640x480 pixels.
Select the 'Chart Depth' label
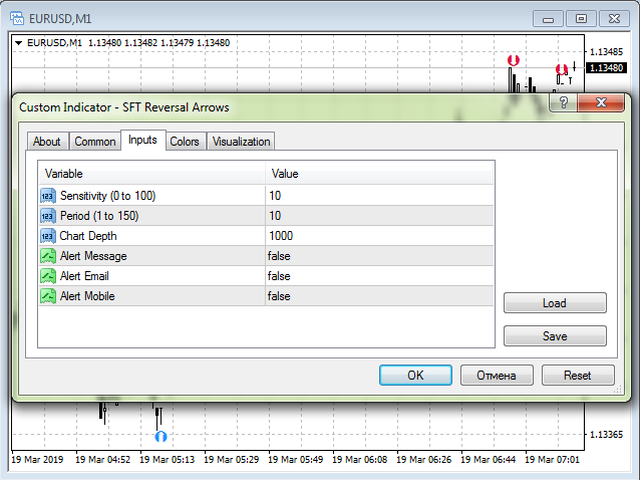click(88, 236)
